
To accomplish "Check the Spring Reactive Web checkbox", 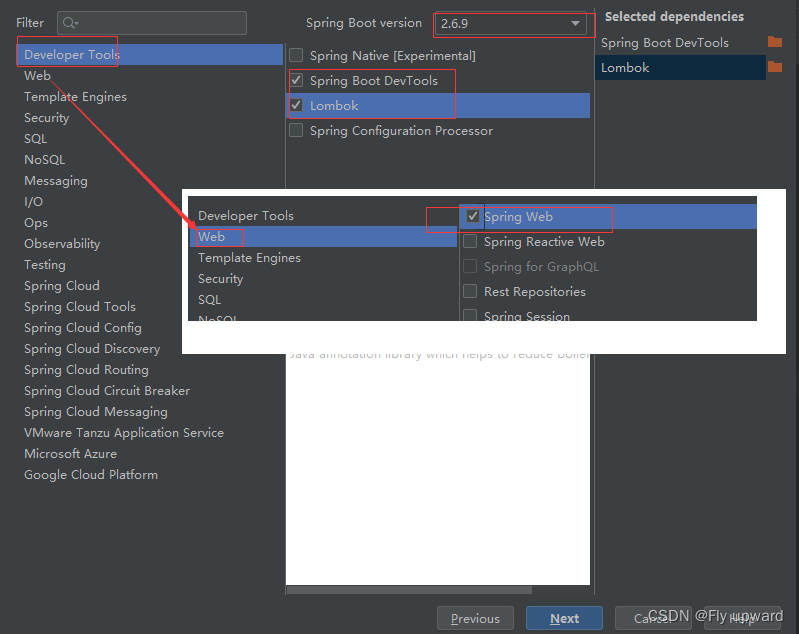I will [x=470, y=241].
